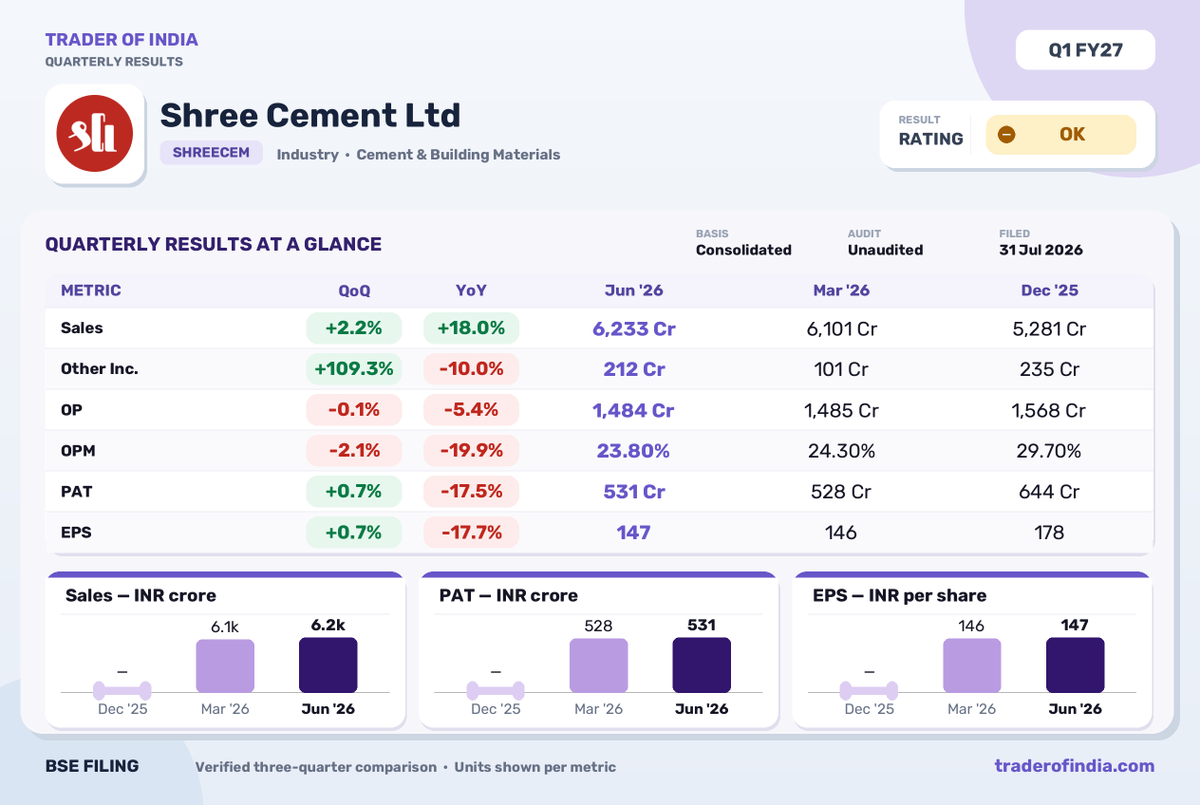Screen dimensions: 1200x805
Task: Click the Consolidated basis value
Action: pos(743,250)
